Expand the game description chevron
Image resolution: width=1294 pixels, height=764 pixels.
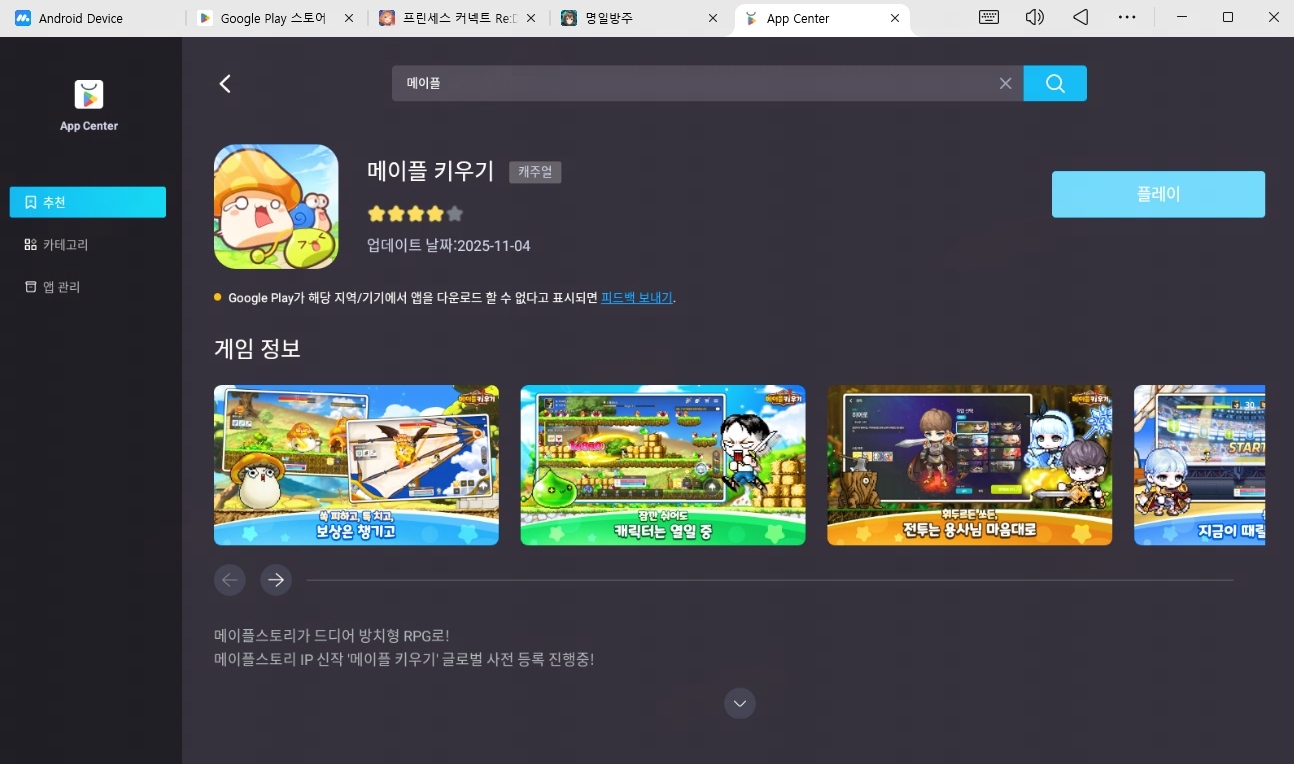(740, 704)
